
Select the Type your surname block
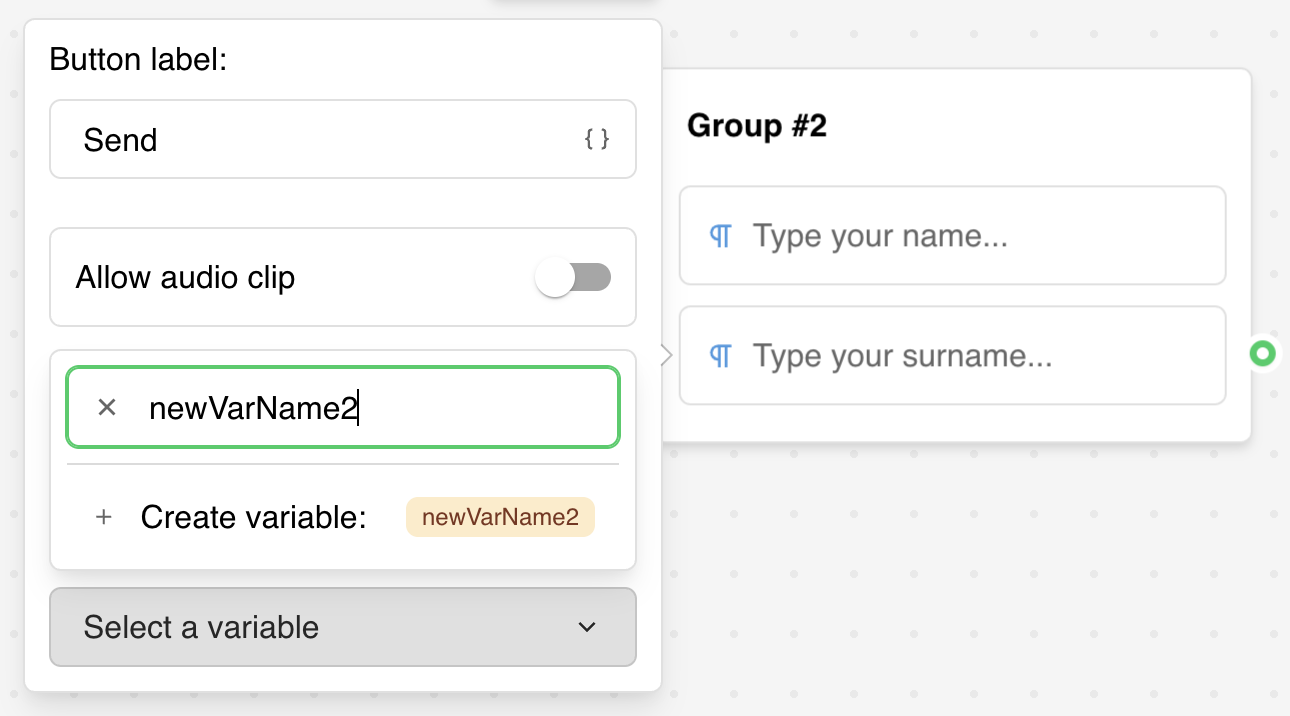pyautogui.click(x=952, y=356)
